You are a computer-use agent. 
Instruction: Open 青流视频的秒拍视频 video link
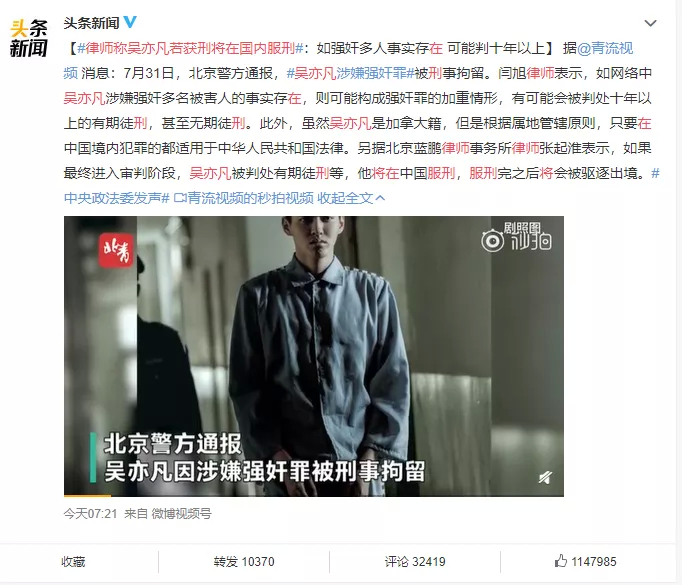pos(244,198)
